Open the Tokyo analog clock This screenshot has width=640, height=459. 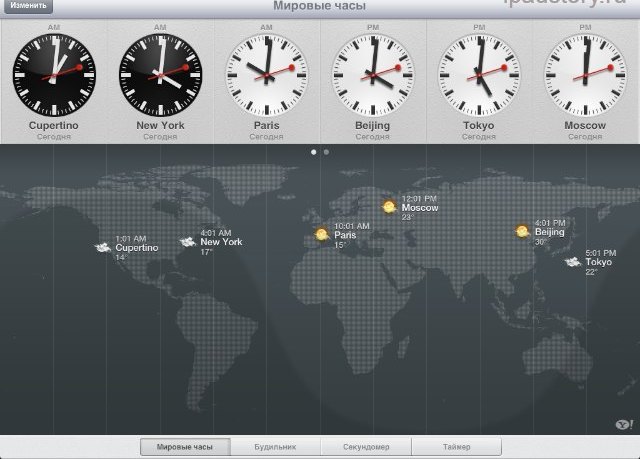[x=479, y=75]
